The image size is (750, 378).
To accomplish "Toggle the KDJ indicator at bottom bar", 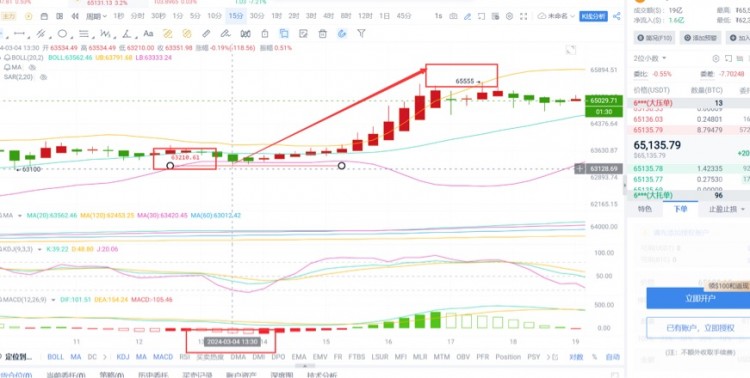I will click(123, 357).
